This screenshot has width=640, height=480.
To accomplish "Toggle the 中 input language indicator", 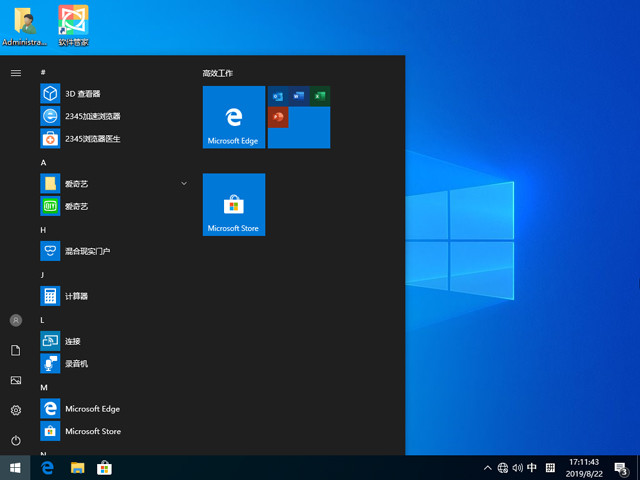I will (x=532, y=468).
